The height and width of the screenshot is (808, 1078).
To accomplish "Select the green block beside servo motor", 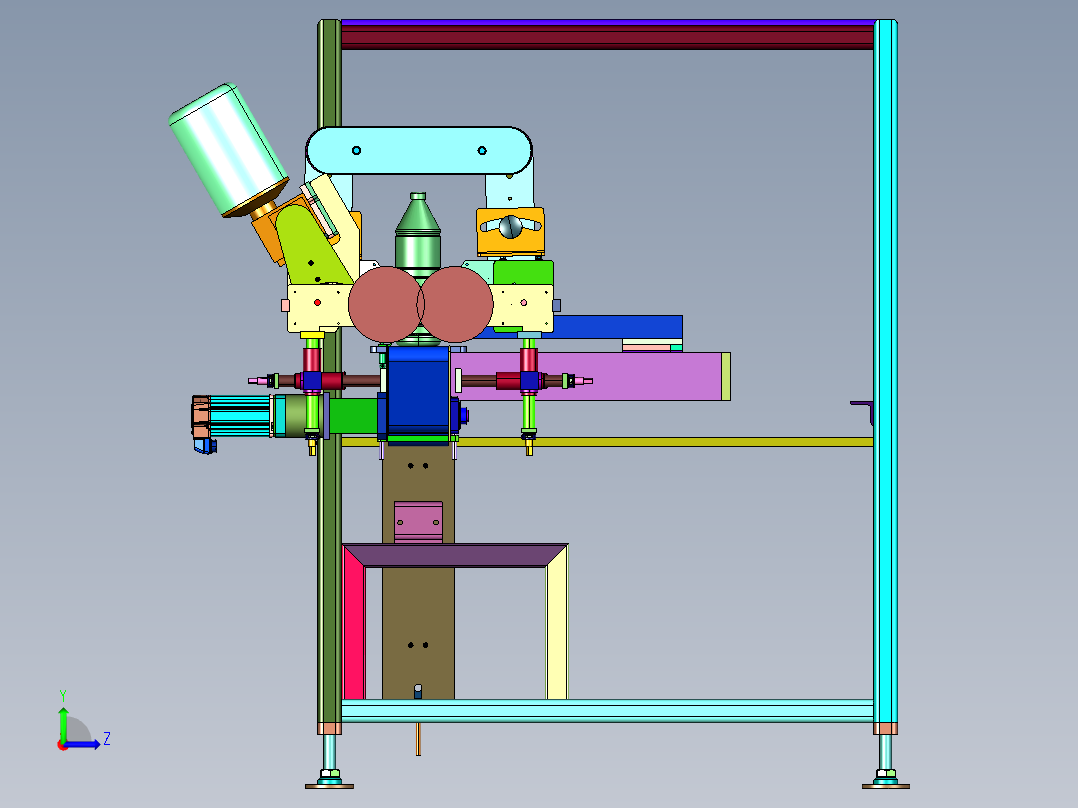I will [353, 415].
